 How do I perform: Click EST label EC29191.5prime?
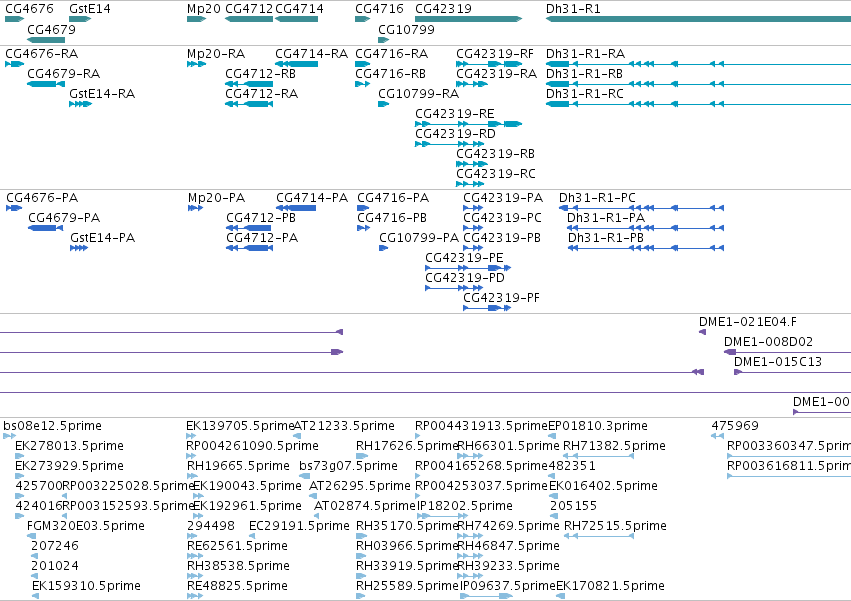coord(299,526)
